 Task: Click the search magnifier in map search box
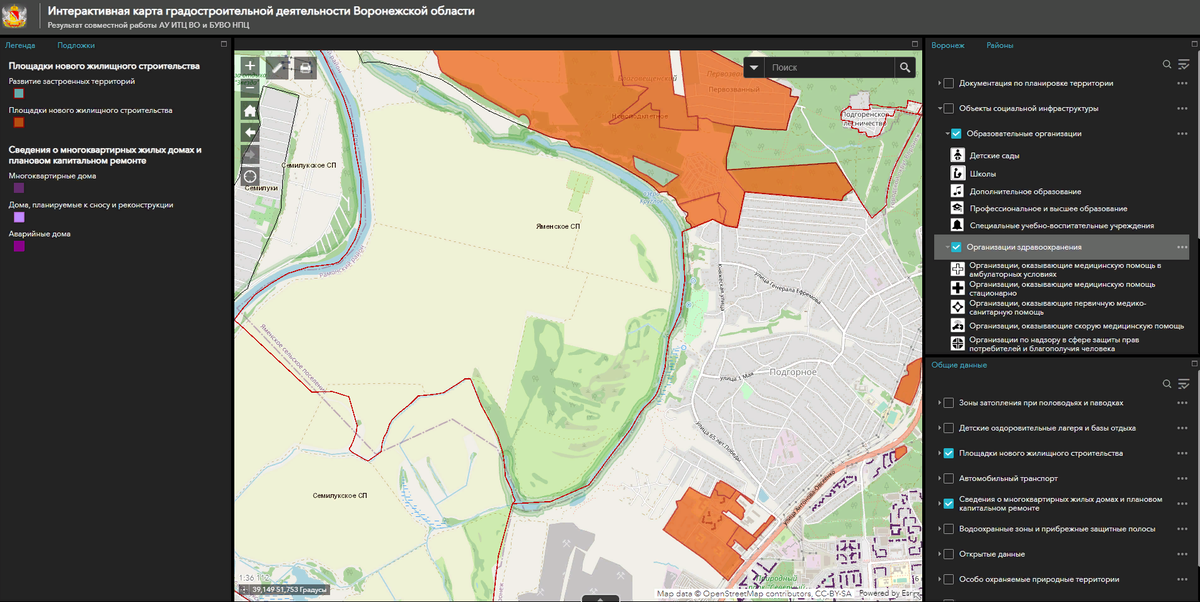point(905,67)
